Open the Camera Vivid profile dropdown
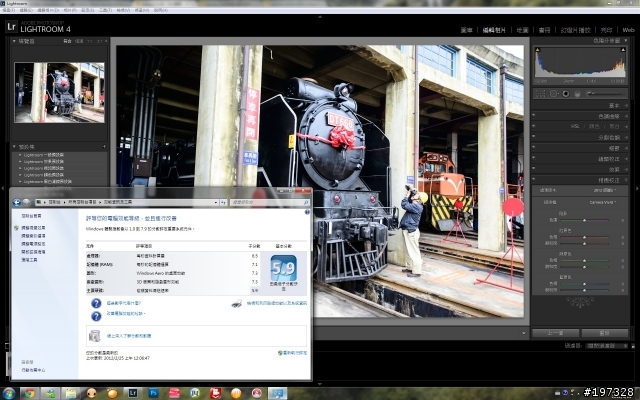 pyautogui.click(x=602, y=202)
